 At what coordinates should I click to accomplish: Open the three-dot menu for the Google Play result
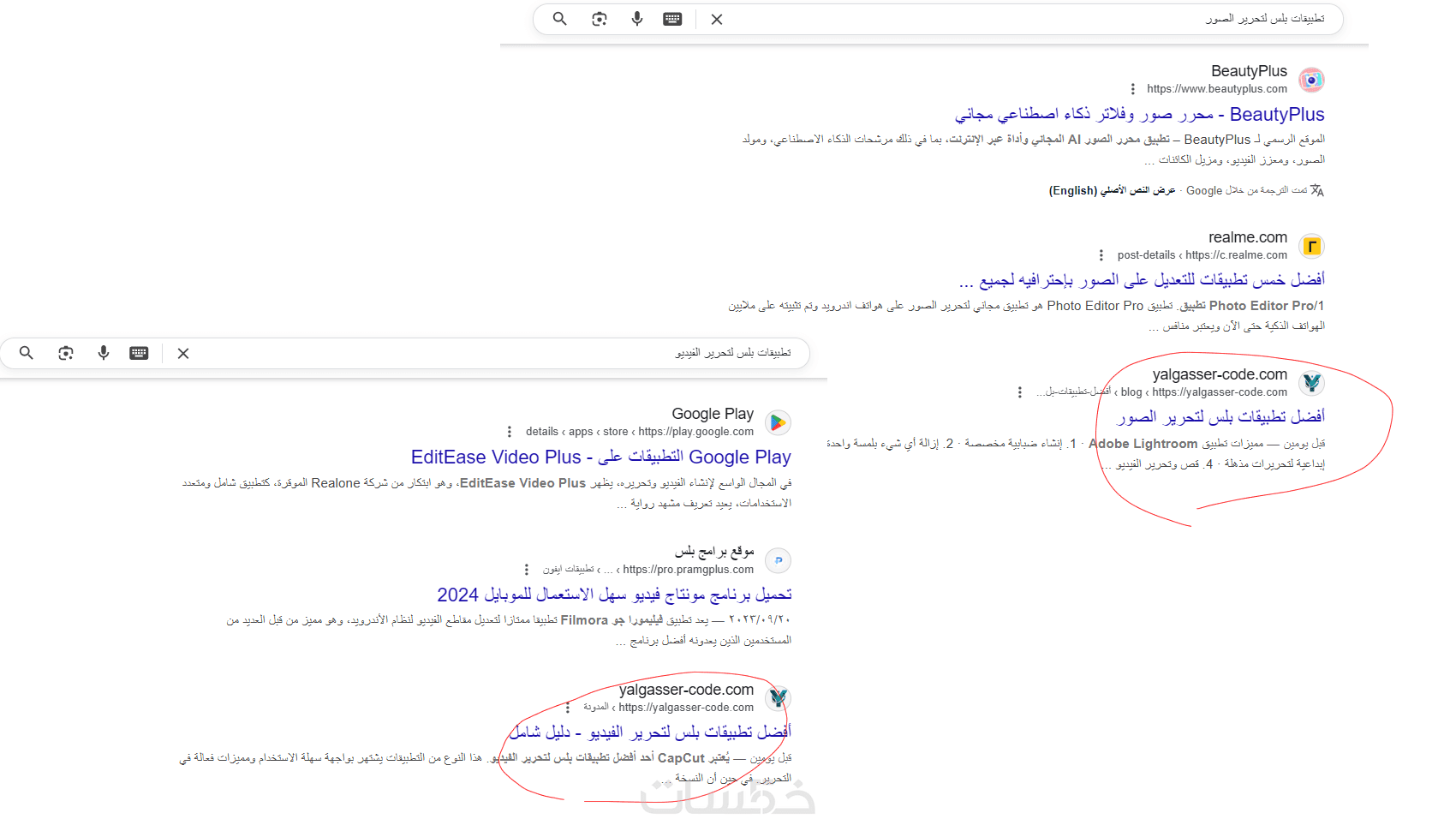click(510, 432)
